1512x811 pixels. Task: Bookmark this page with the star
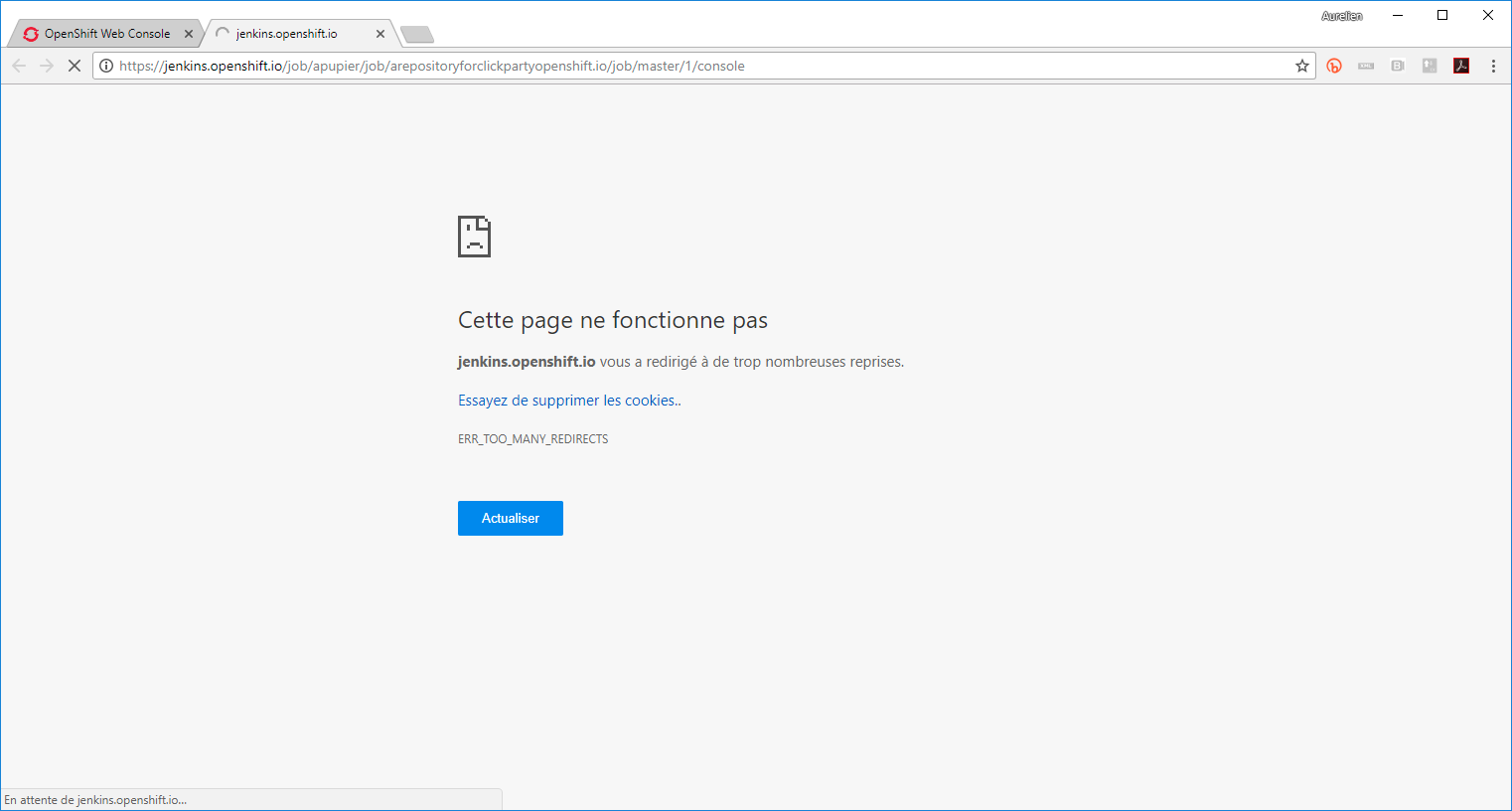point(1301,66)
